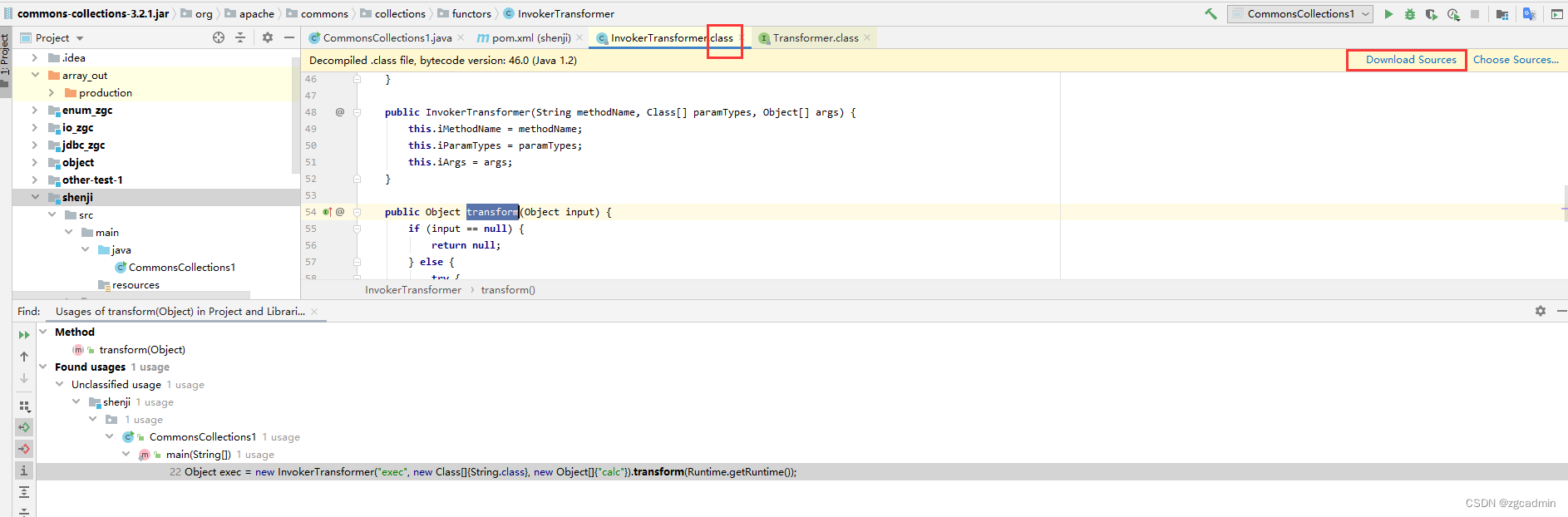Screen dimensions: 1568x517
Task: Click the highlighted transform method name
Action: (x=492, y=212)
